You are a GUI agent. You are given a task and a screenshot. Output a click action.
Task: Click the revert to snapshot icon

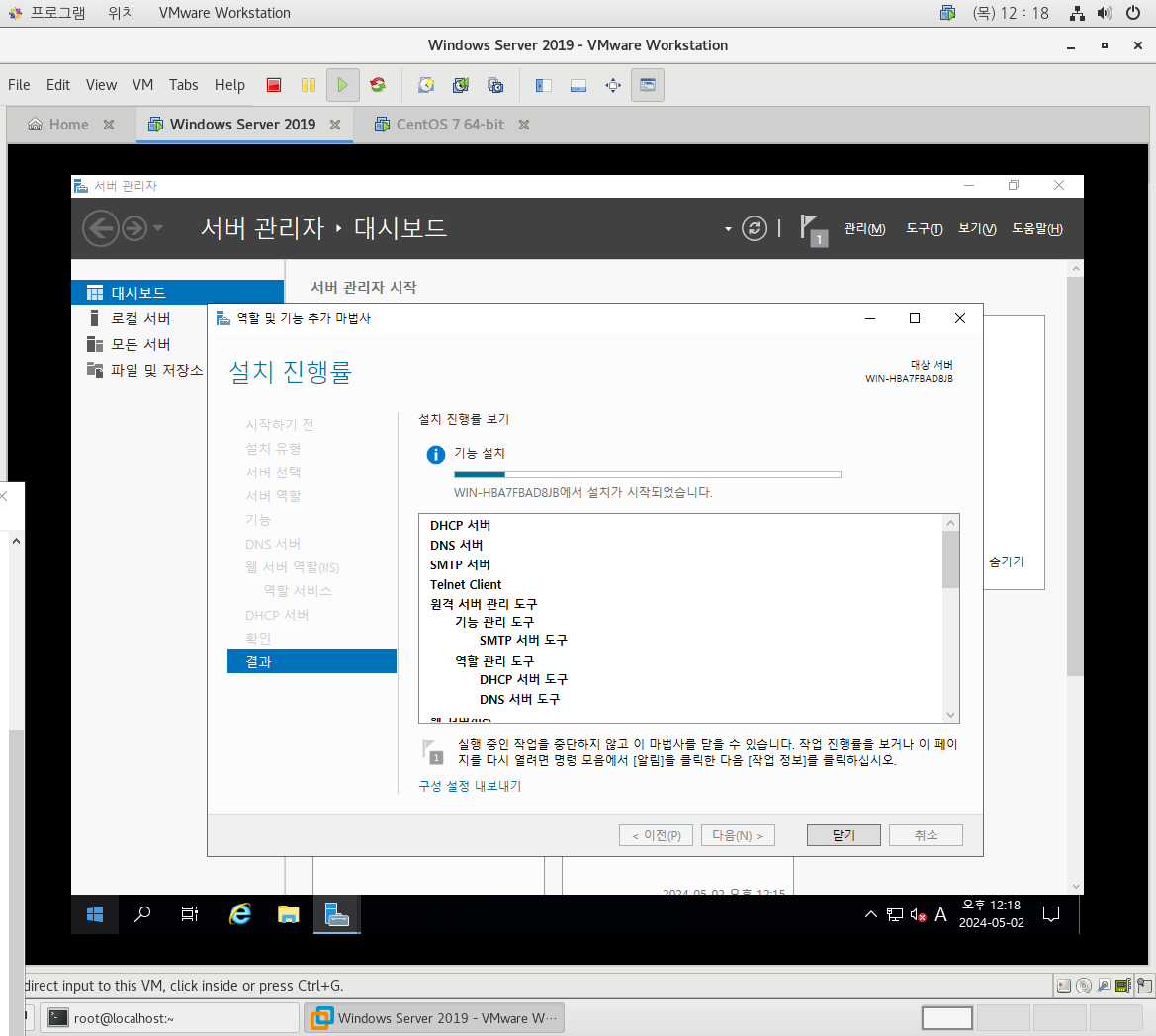pos(461,85)
